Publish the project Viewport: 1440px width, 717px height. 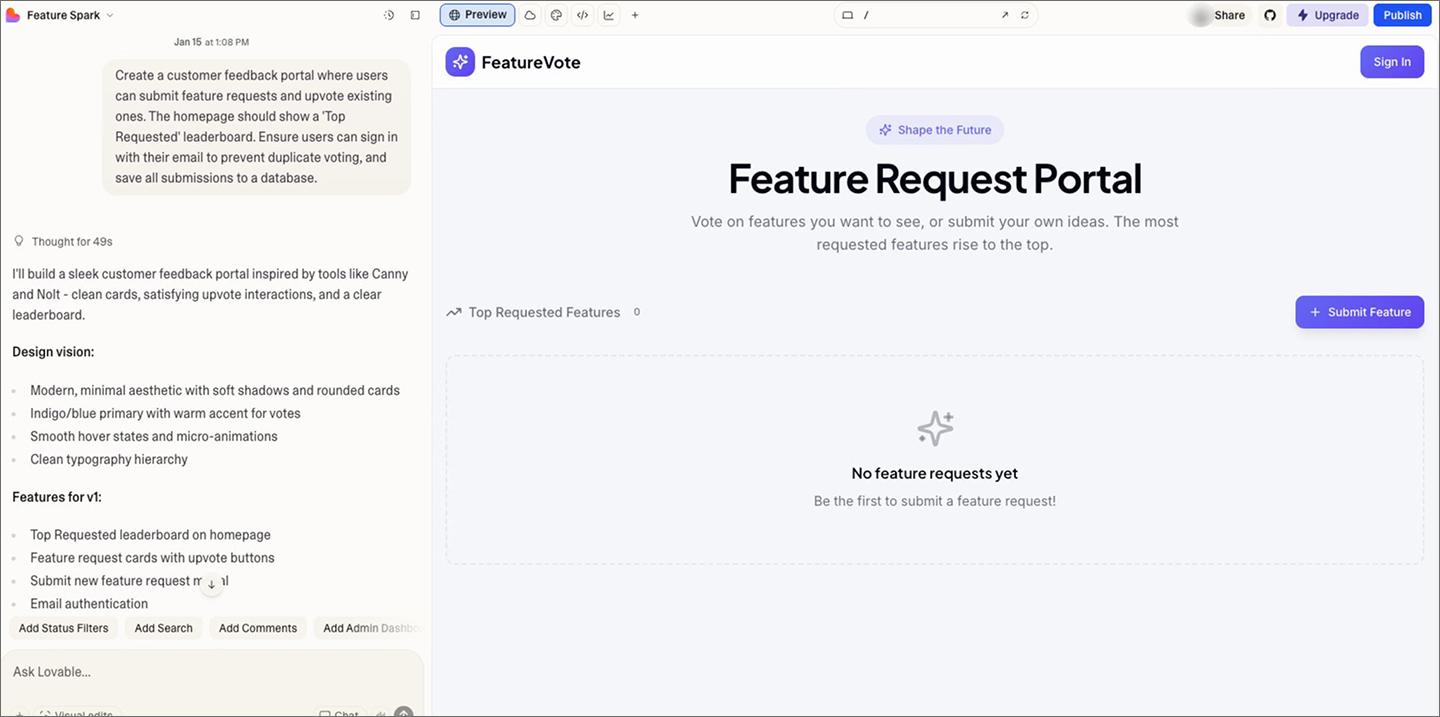pyautogui.click(x=1402, y=14)
